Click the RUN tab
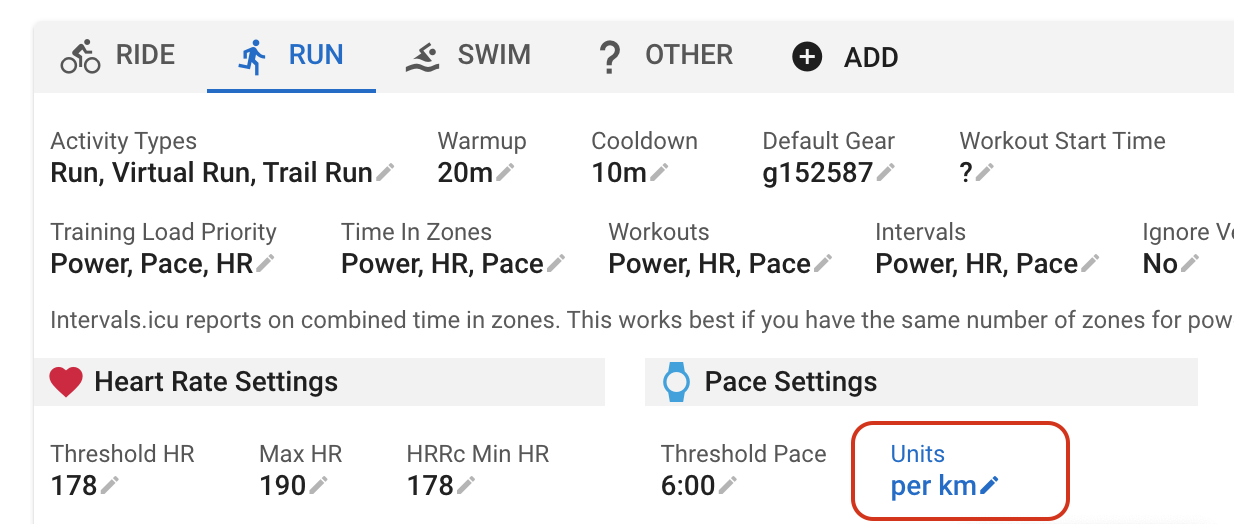This screenshot has height=524, width=1234. [x=291, y=55]
